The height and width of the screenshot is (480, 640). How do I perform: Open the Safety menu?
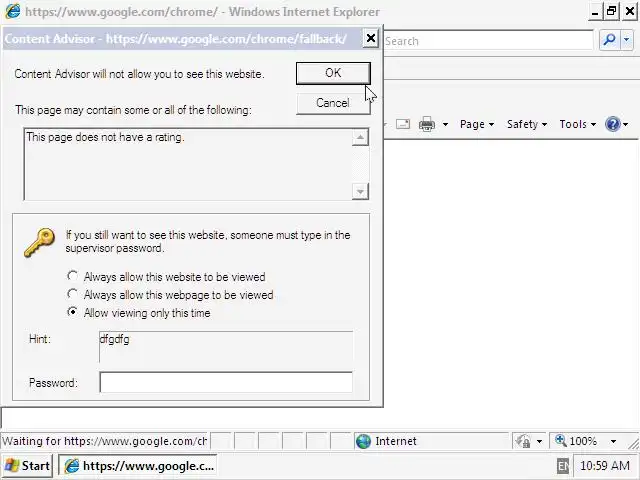[527, 124]
